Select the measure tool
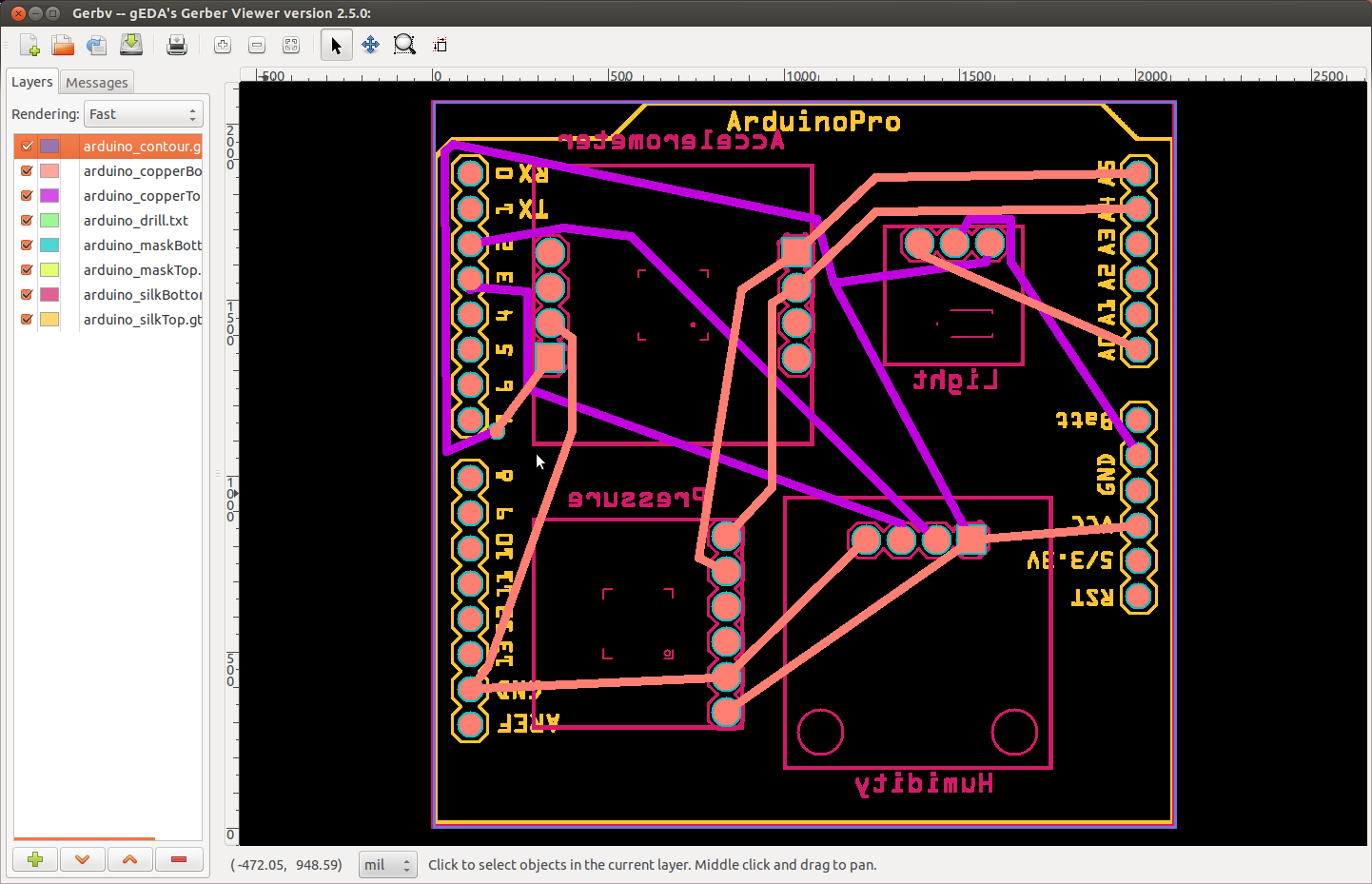 (x=440, y=45)
